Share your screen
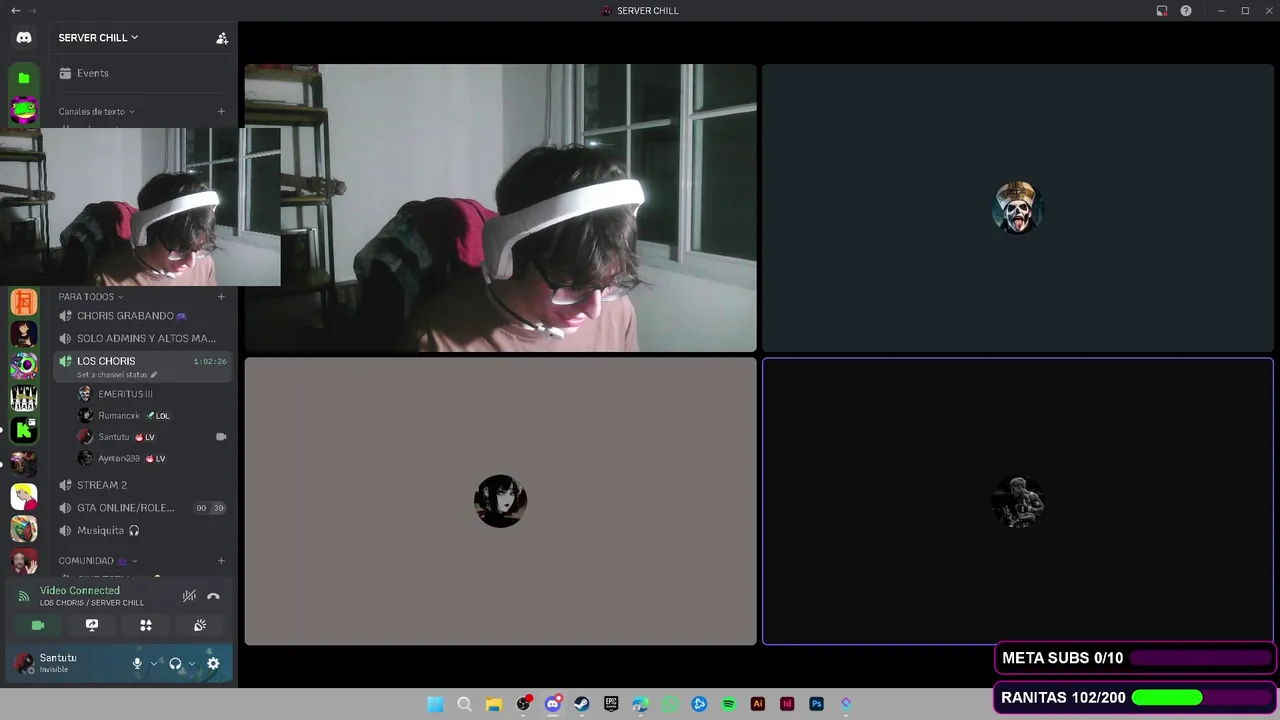The width and height of the screenshot is (1280, 720). (92, 625)
